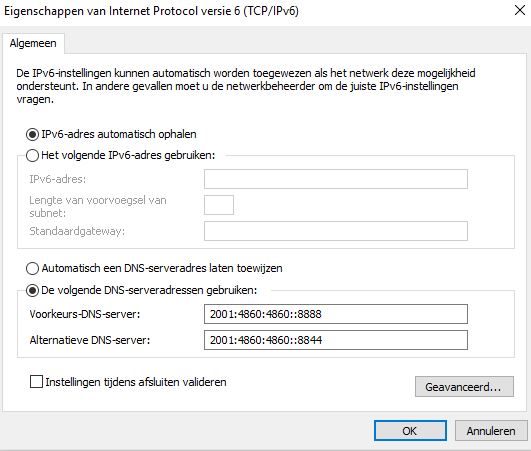The height and width of the screenshot is (451, 531).
Task: Select De volgende DNS-serveradressen gebruiken radio
Action: pos(33,291)
